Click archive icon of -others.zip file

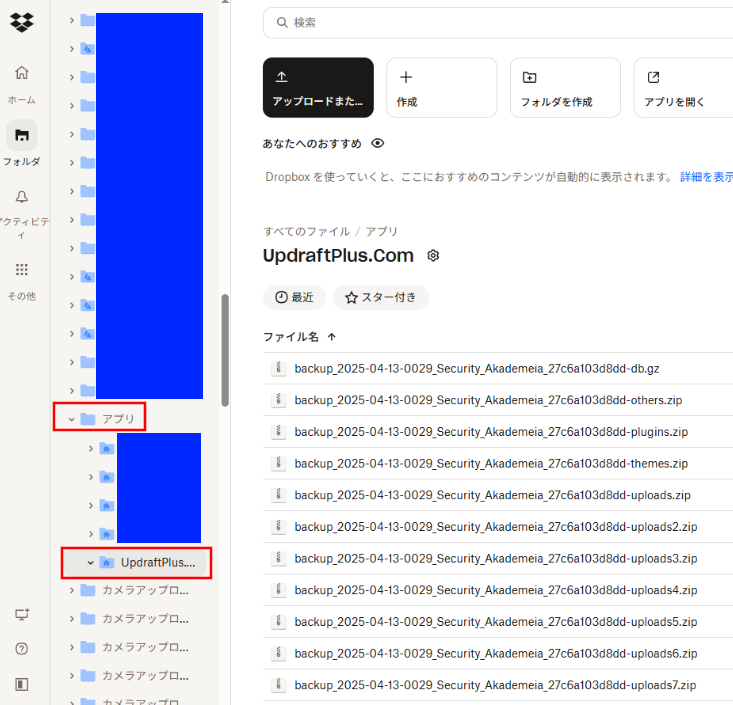point(279,400)
